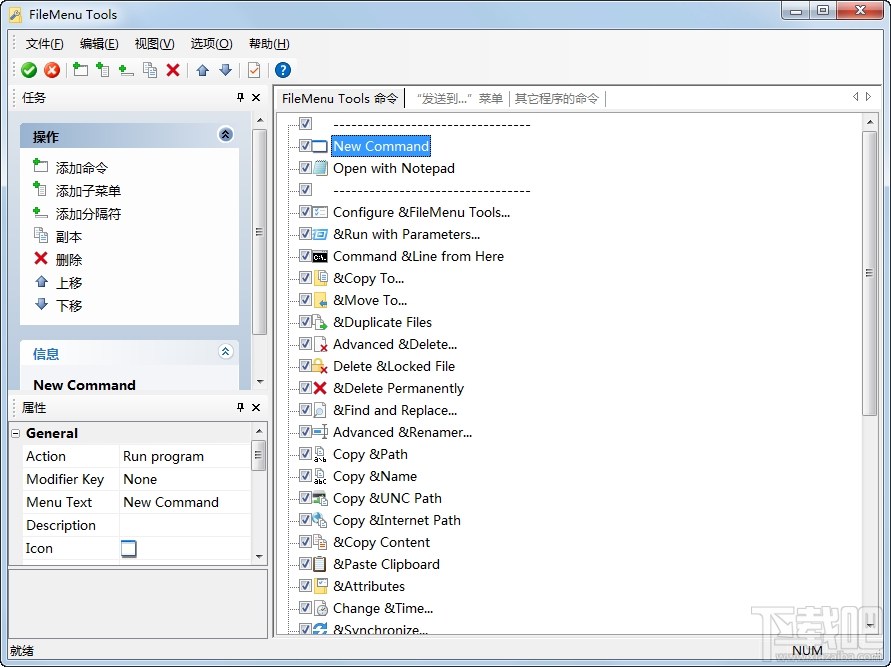Image resolution: width=891 pixels, height=667 pixels.
Task: Click the Icon property value thumbnail
Action: (129, 548)
